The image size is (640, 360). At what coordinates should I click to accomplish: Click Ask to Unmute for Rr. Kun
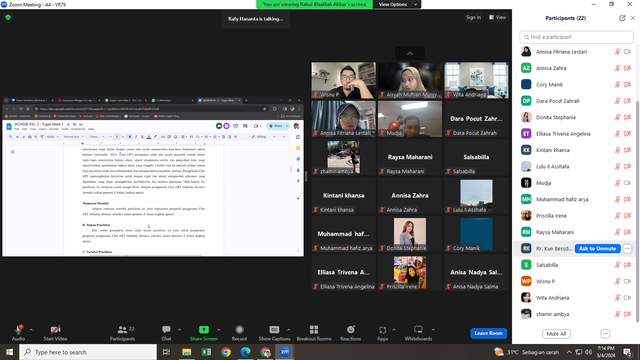point(598,249)
